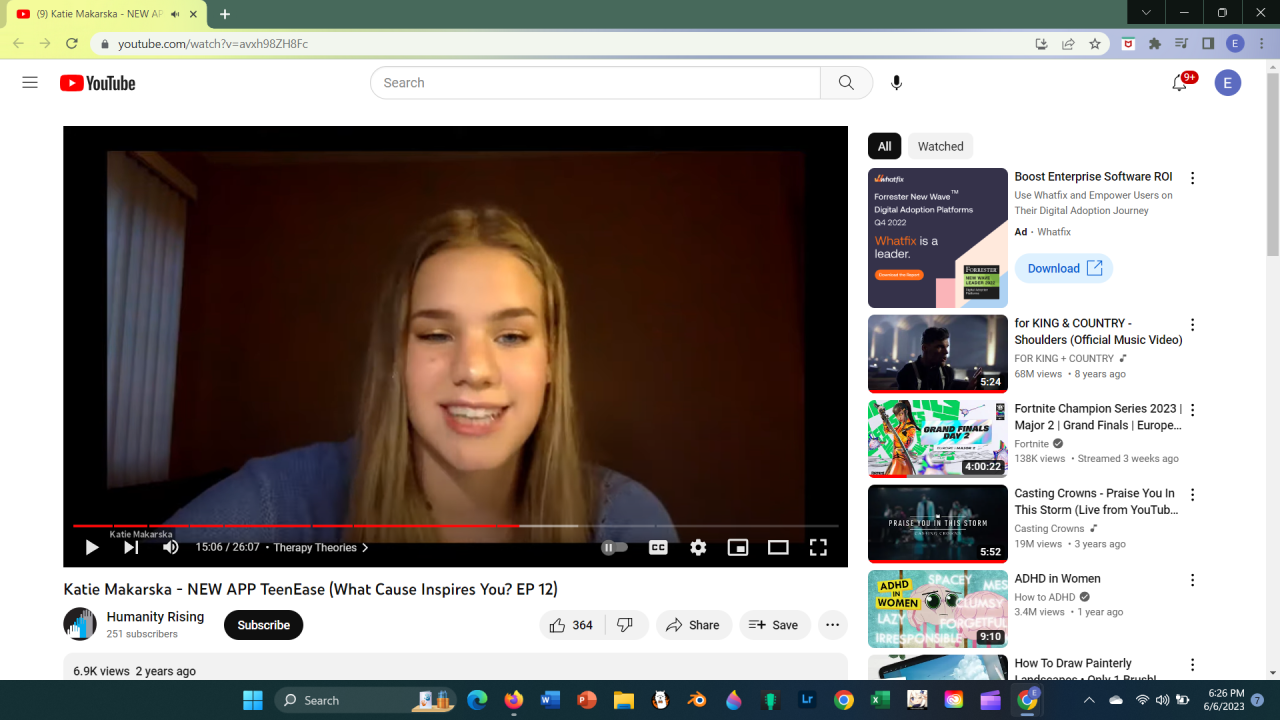Open the YouTube account avatar menu

pyautogui.click(x=1228, y=83)
